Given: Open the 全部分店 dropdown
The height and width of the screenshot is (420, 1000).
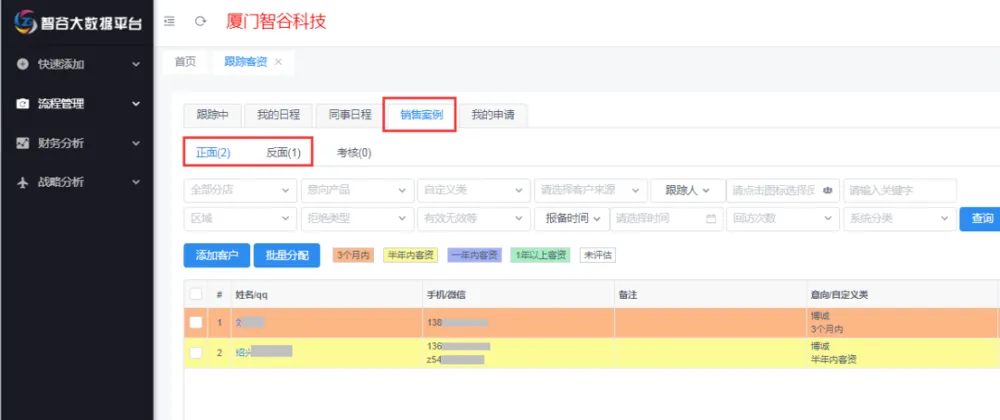Looking at the screenshot, I should click(x=240, y=190).
